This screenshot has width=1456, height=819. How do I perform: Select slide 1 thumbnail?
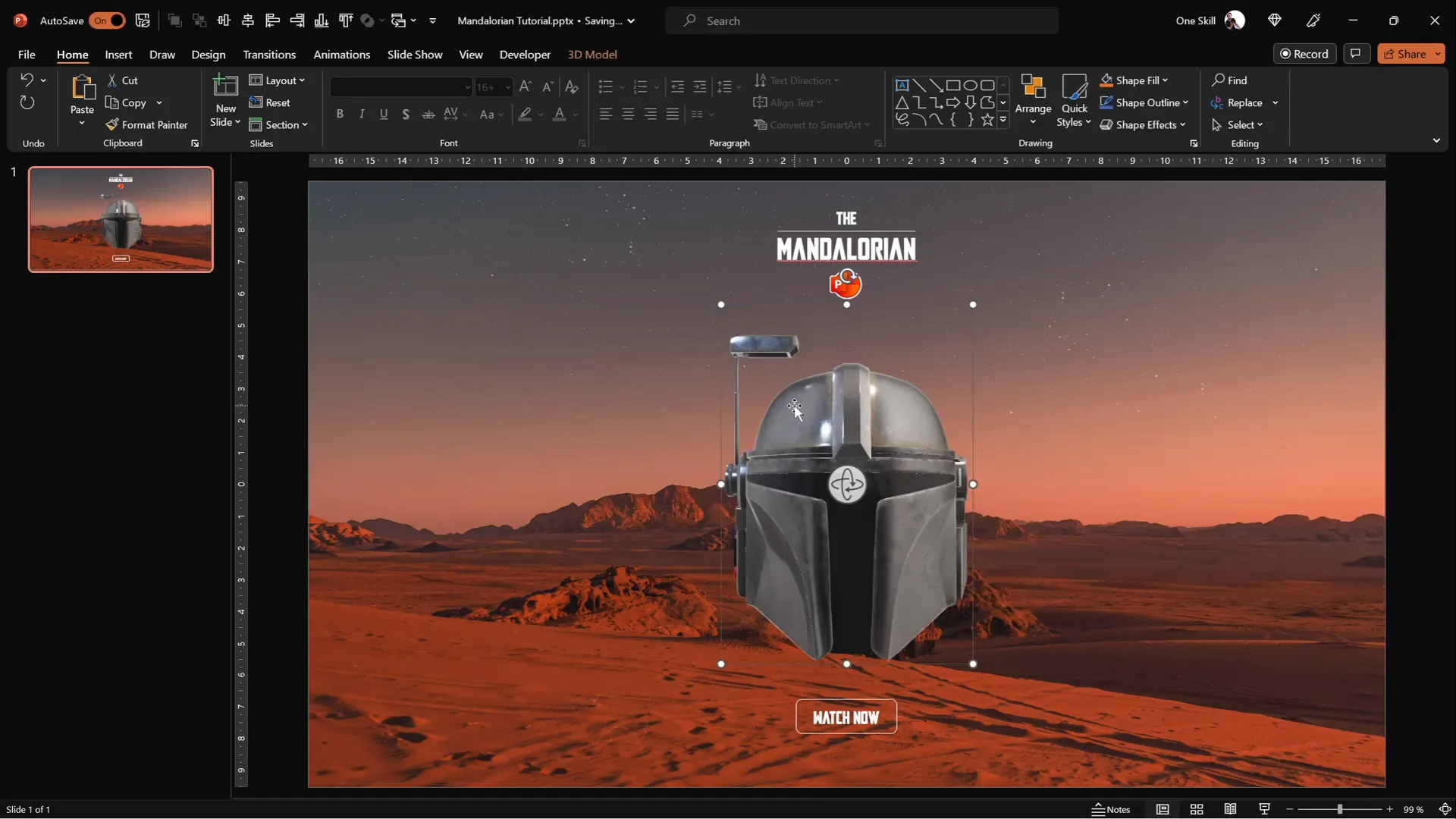point(121,219)
